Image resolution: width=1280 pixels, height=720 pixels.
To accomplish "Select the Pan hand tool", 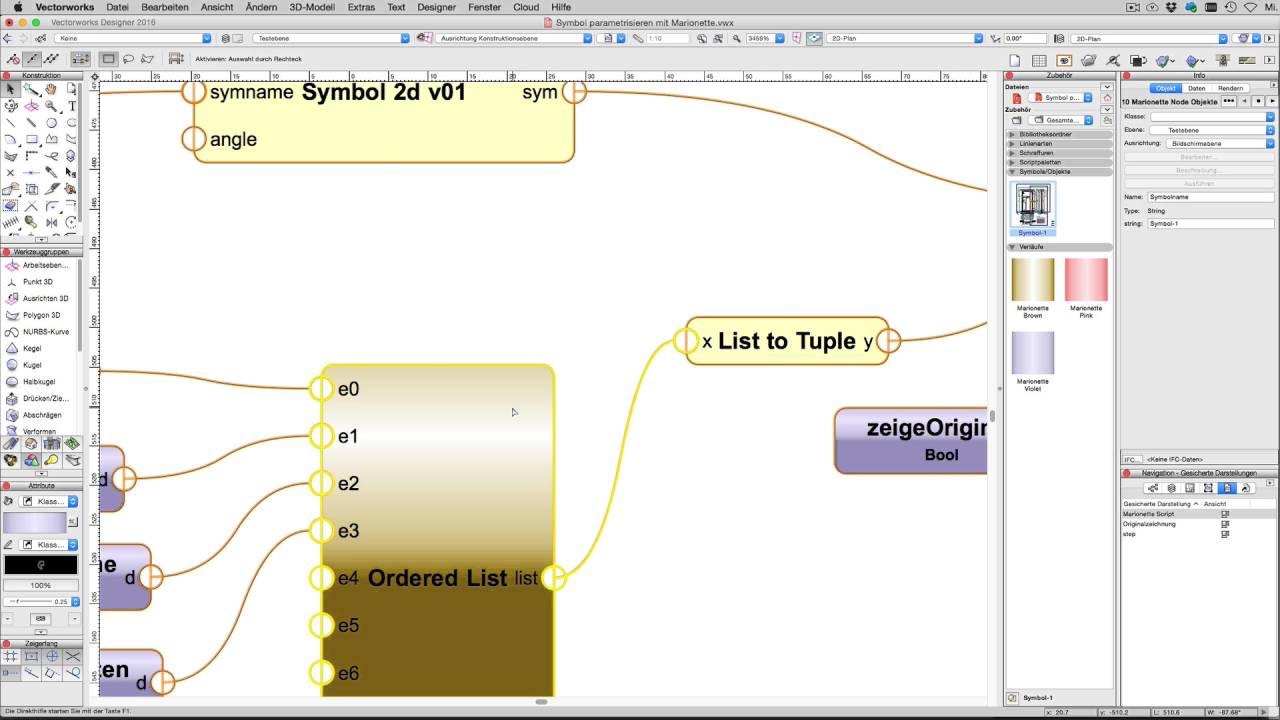I will [51, 89].
